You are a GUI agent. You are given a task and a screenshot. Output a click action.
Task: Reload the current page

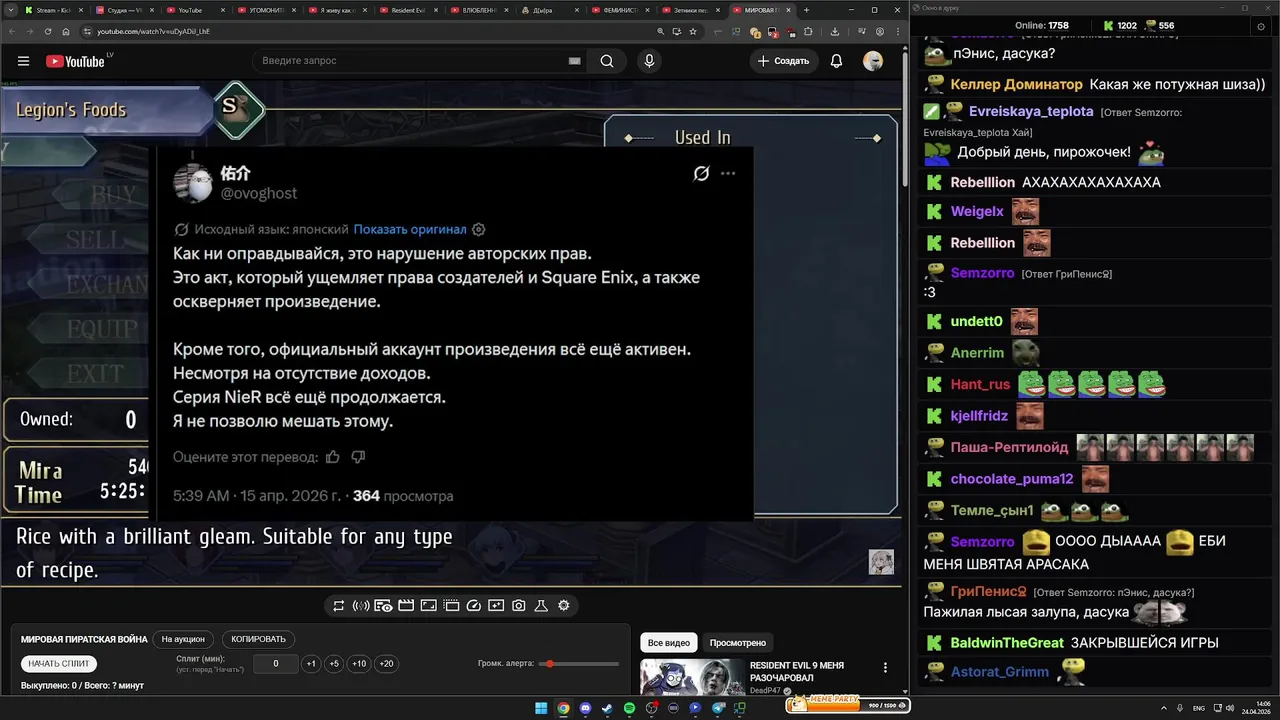click(47, 31)
